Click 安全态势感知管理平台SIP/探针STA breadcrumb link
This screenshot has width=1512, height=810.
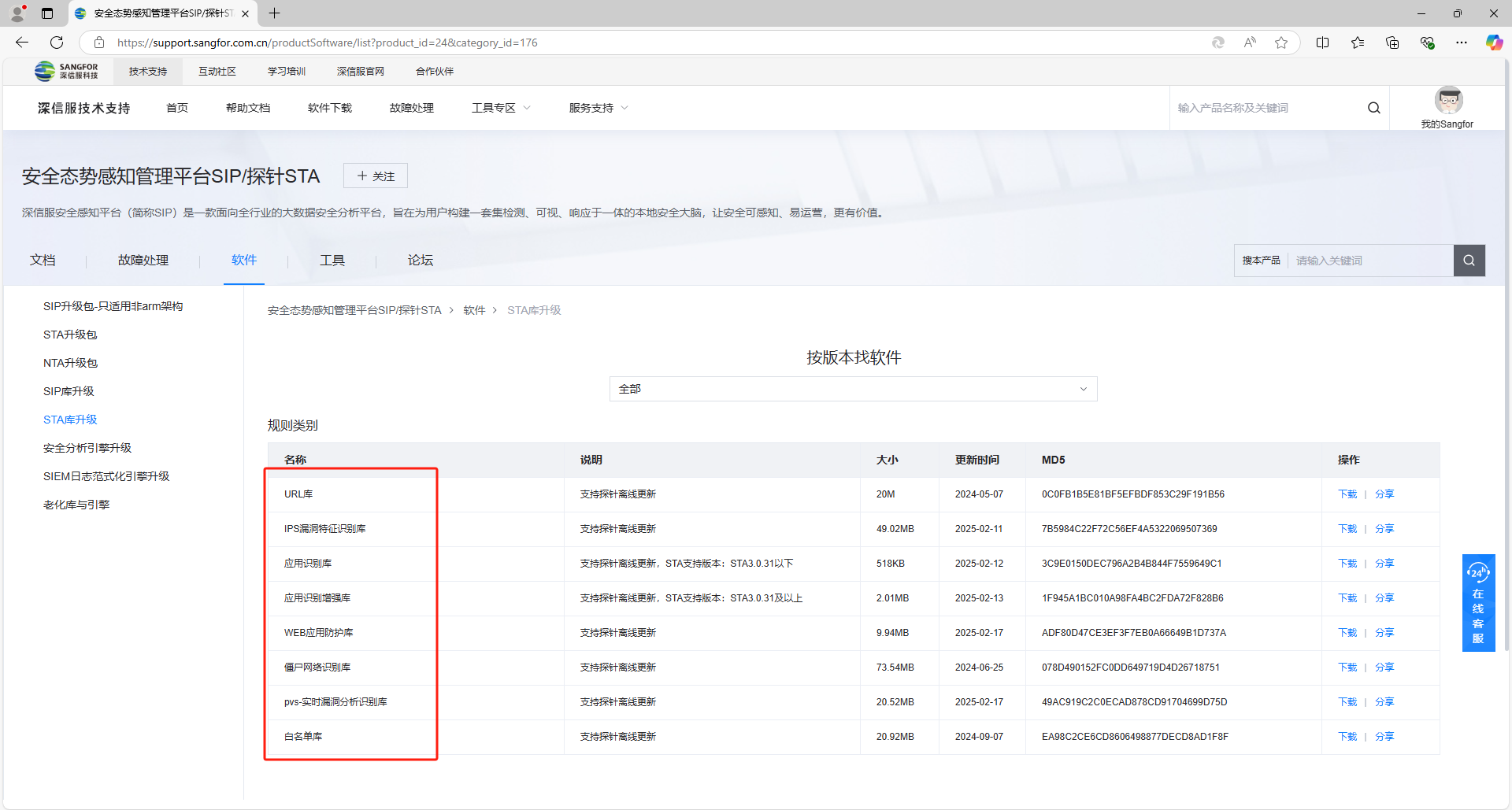tap(354, 310)
